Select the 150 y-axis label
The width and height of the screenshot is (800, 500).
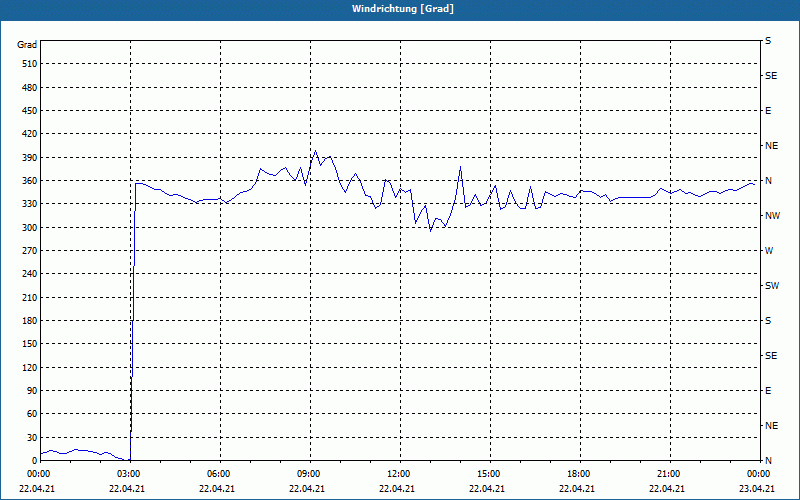click(30, 344)
